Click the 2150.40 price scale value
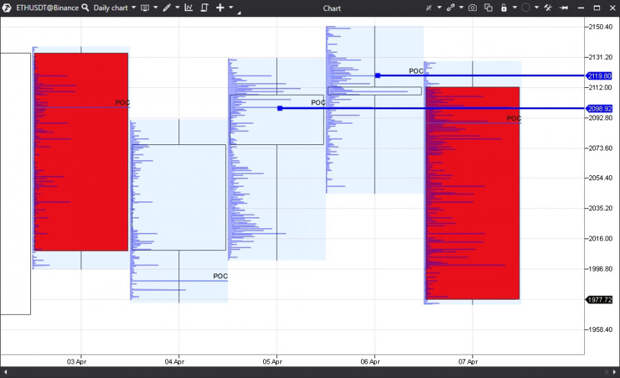620x378 pixels. [x=600, y=27]
